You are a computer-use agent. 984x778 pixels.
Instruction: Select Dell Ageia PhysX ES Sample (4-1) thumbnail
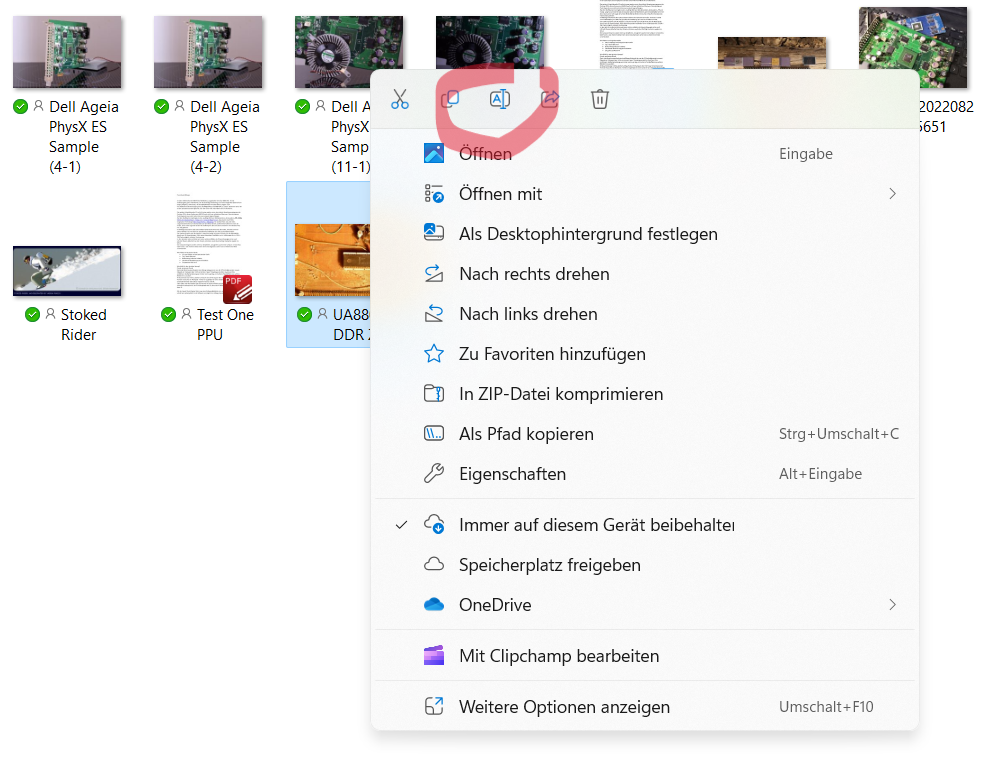[67, 52]
